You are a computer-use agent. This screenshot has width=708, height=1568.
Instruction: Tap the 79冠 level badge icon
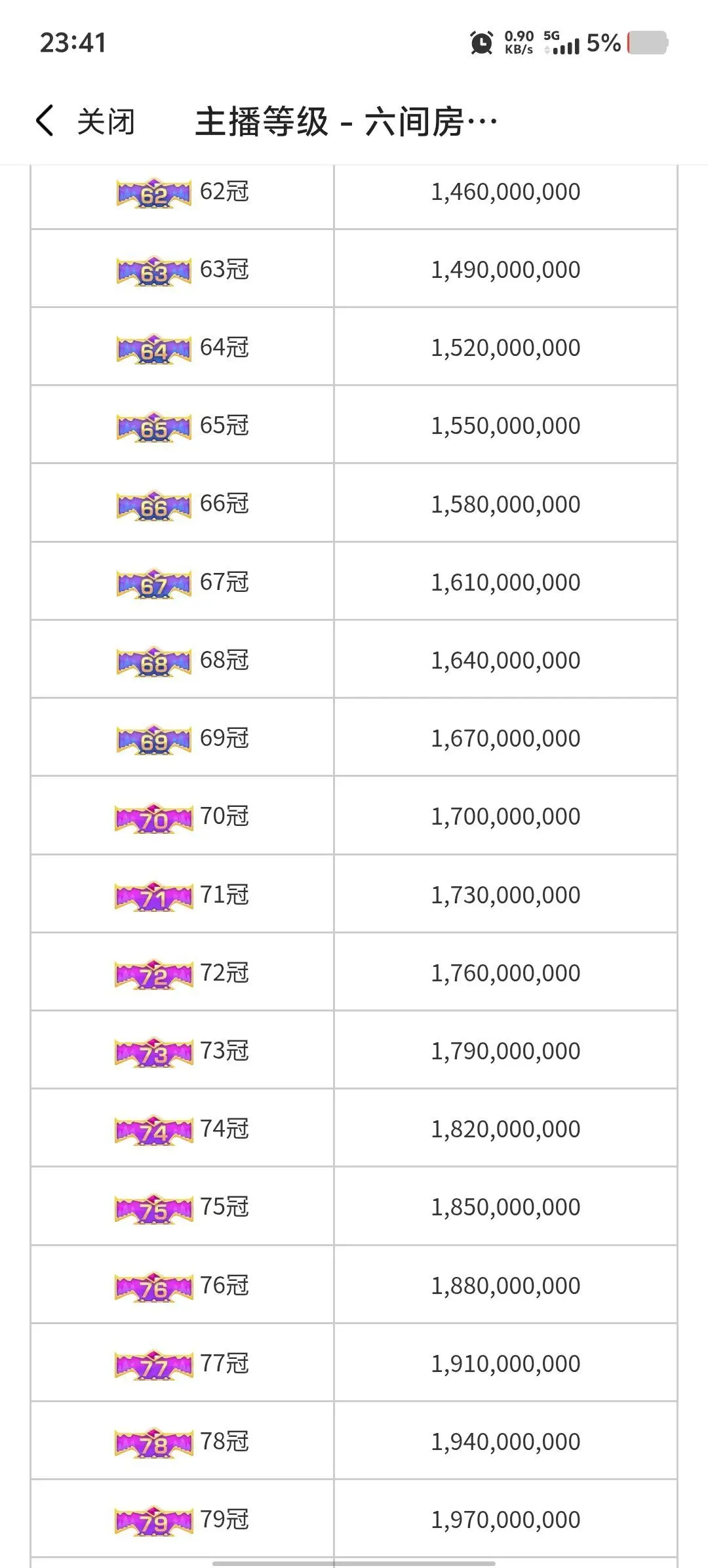point(154,1521)
